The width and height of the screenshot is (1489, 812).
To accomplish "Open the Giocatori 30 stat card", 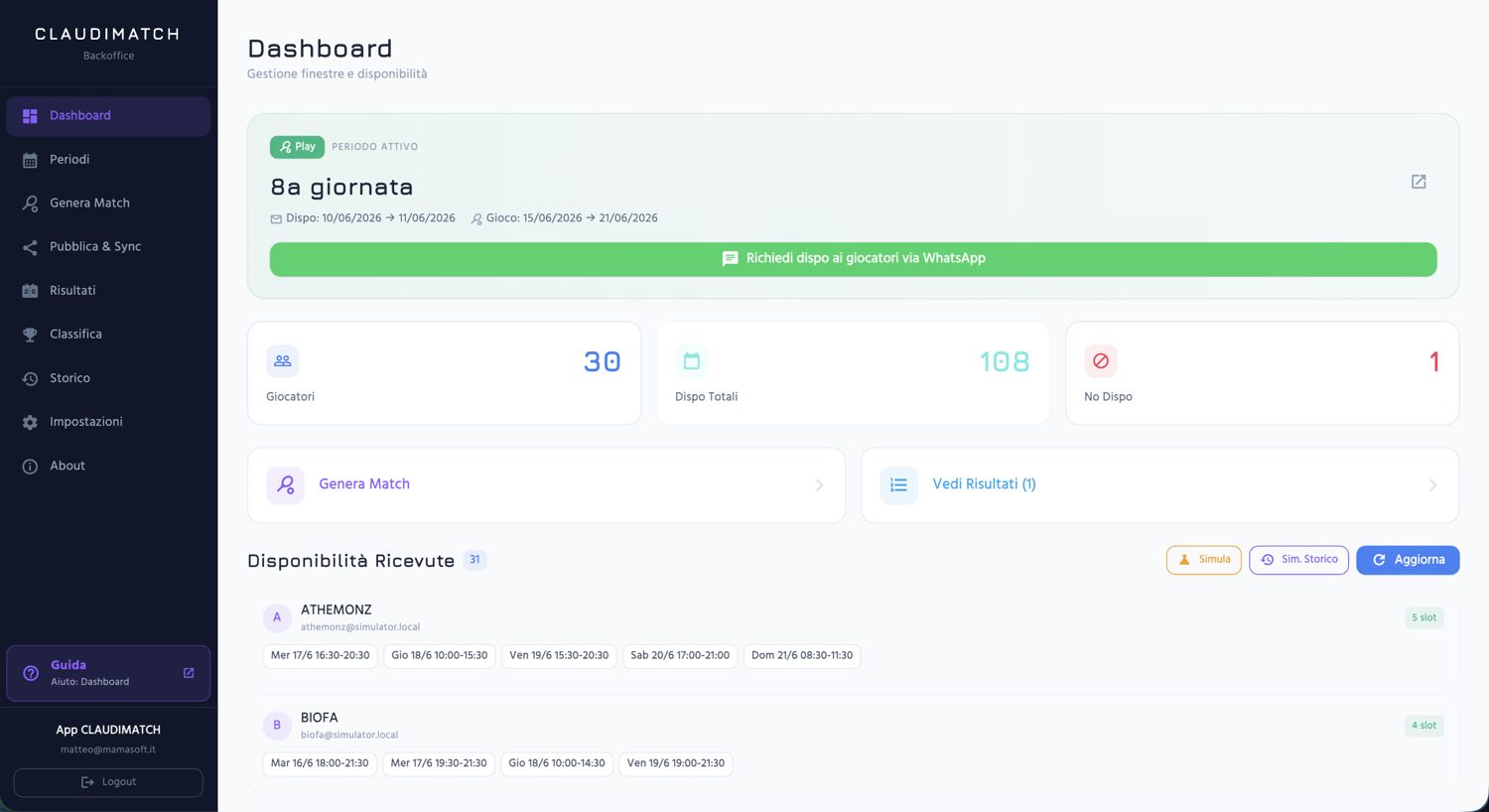I will tap(444, 373).
